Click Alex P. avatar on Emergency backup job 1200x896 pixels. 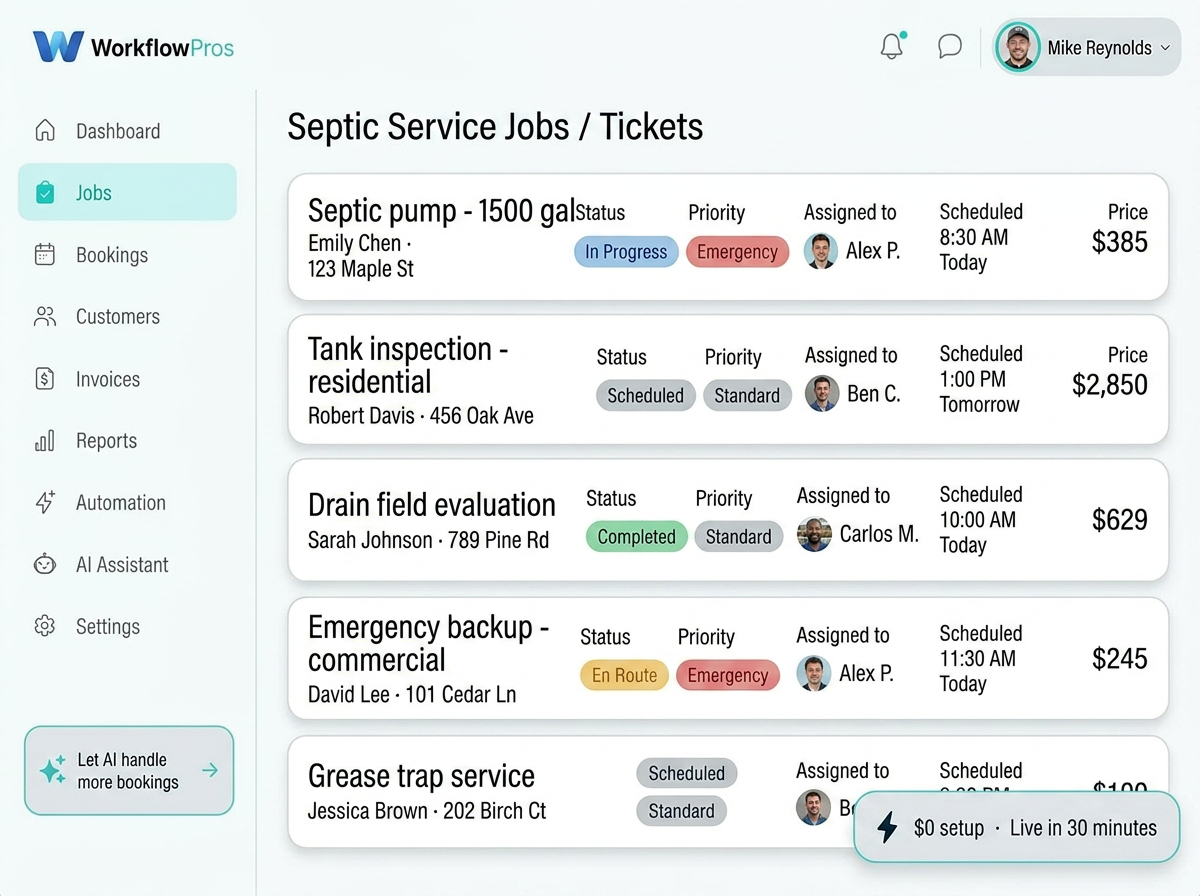click(x=814, y=674)
